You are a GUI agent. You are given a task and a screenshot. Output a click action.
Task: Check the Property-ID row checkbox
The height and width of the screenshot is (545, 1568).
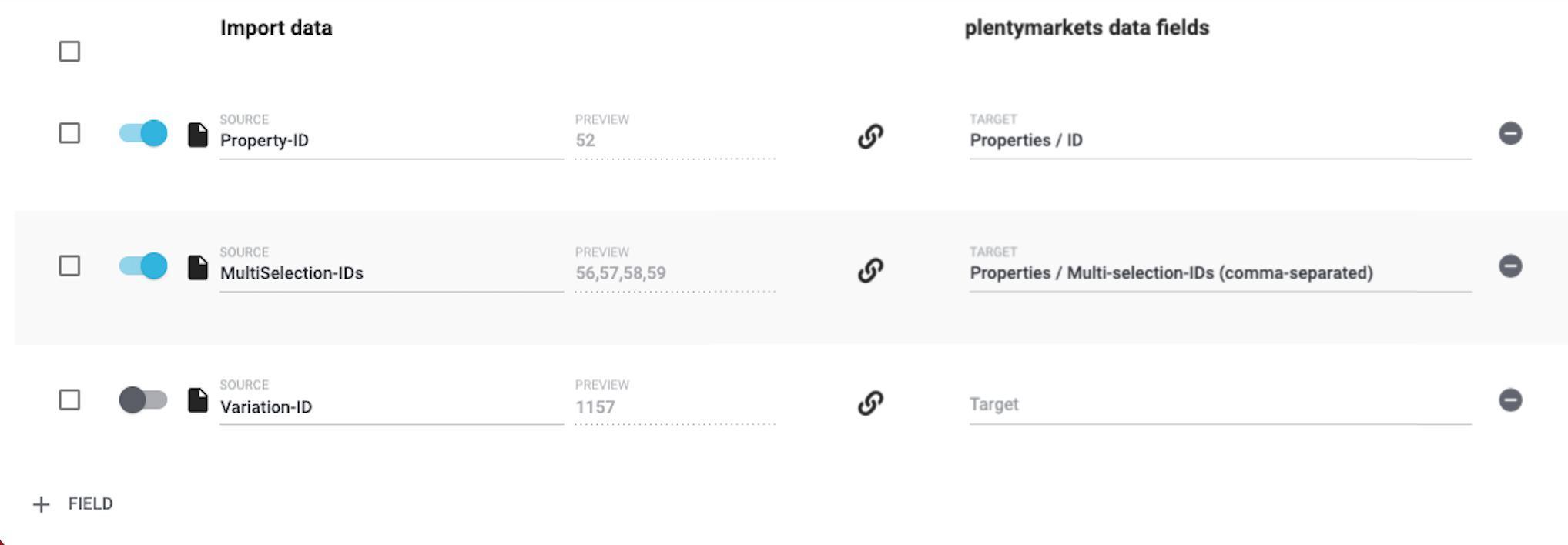pos(69,133)
